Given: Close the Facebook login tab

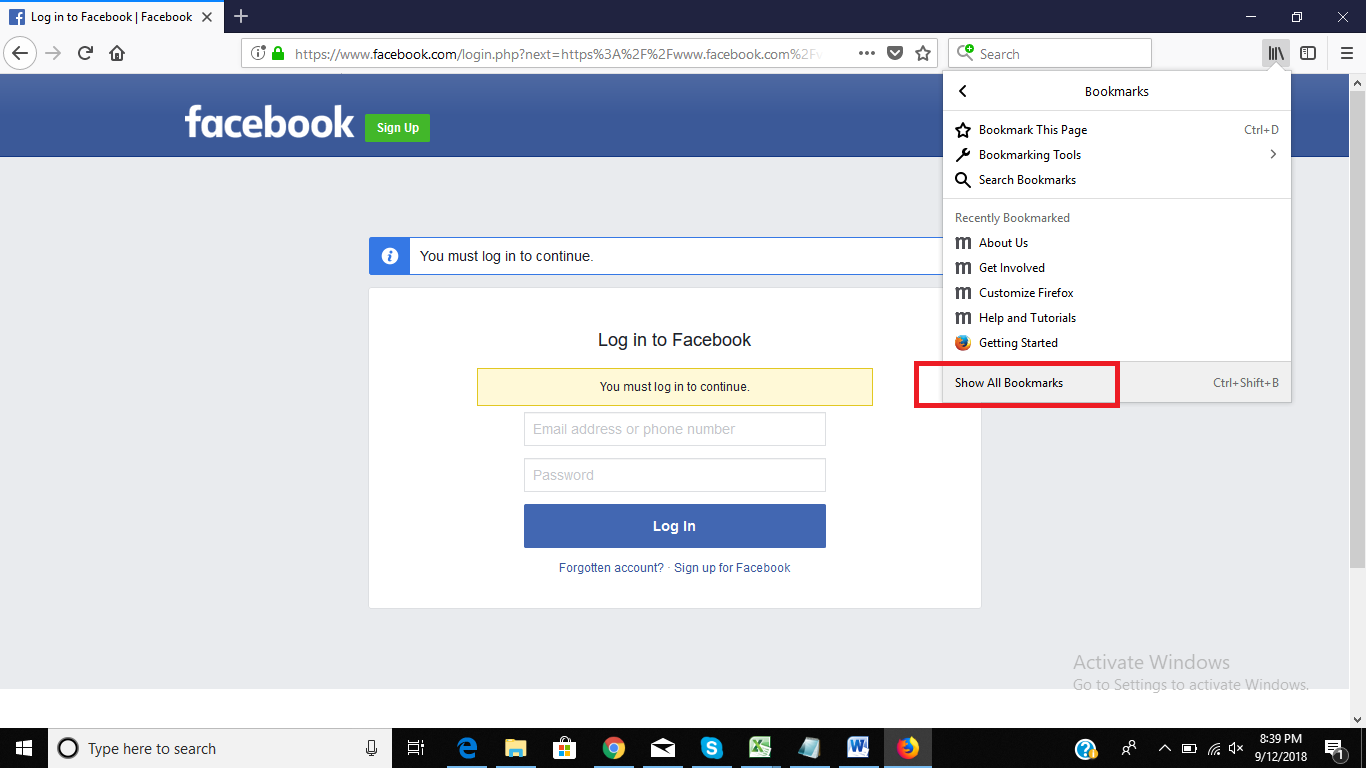Looking at the screenshot, I should coord(207,17).
